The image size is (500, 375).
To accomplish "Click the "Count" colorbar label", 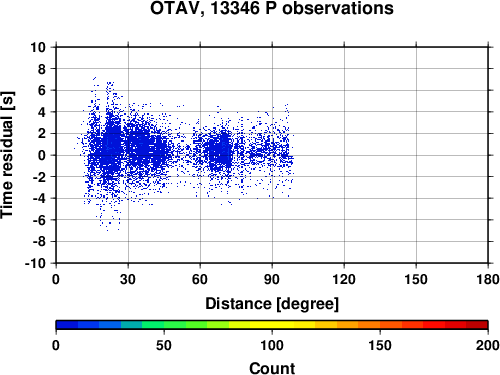I will tap(272, 368).
